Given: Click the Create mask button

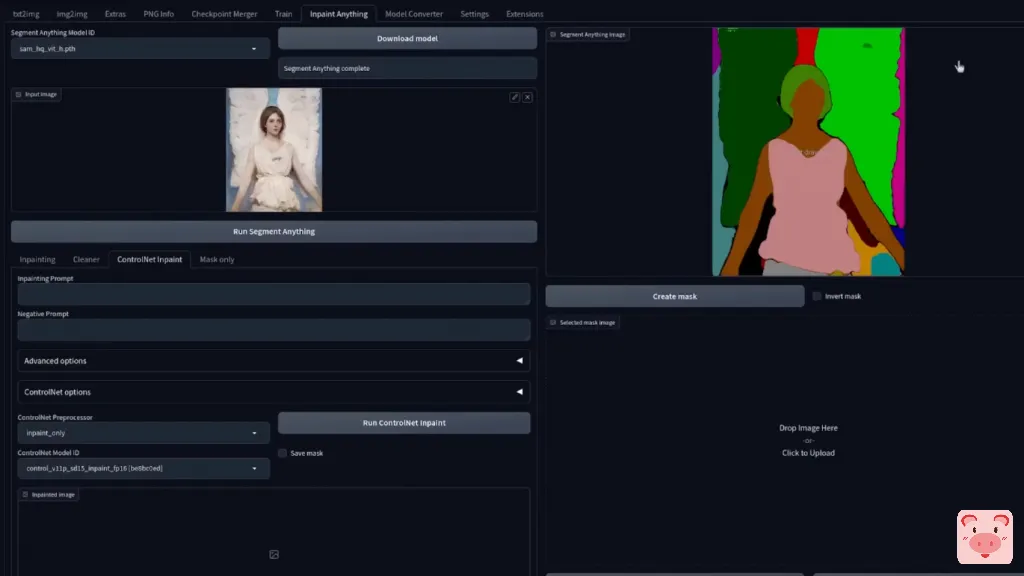Looking at the screenshot, I should pos(674,296).
